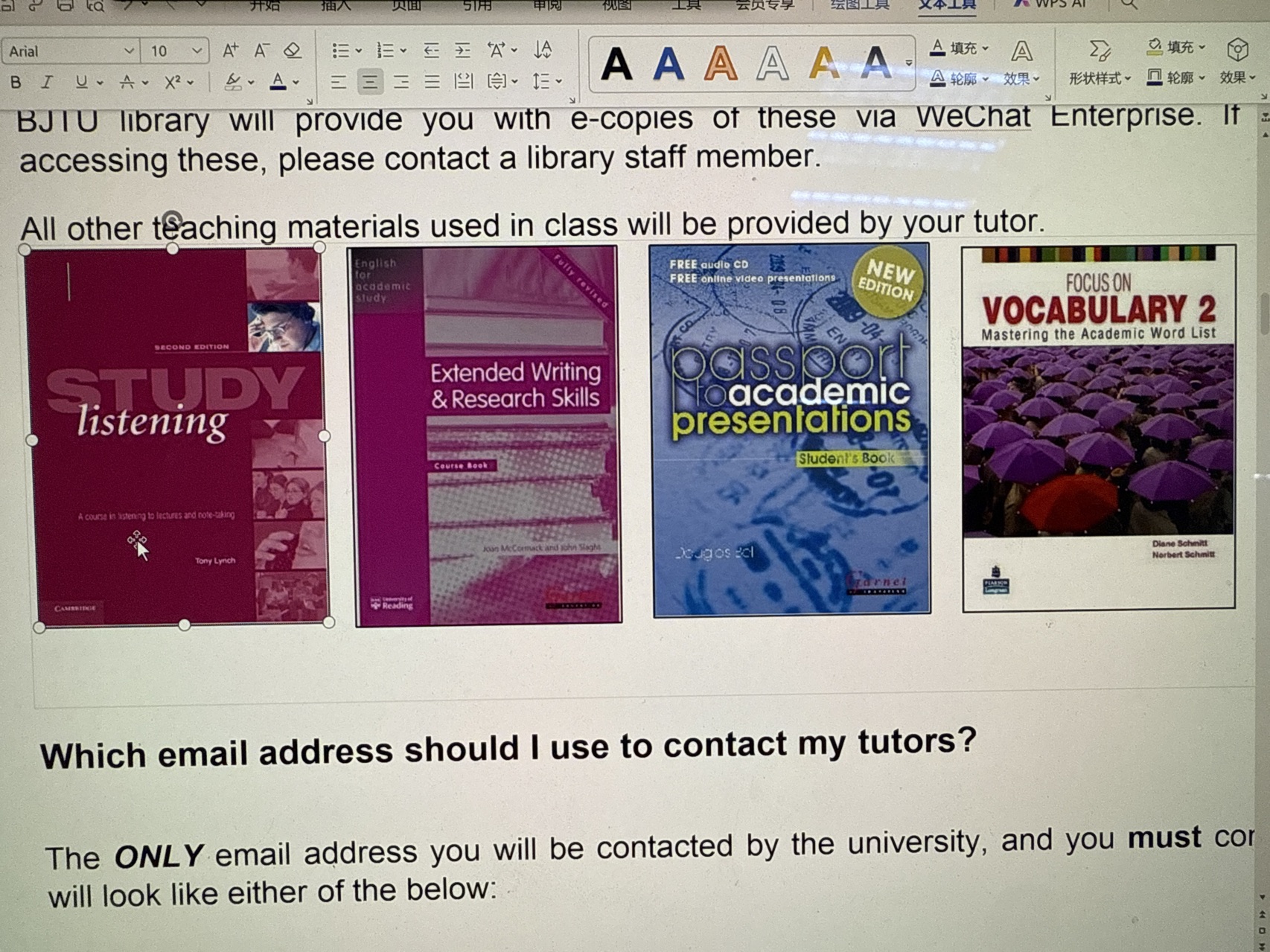Clear formatting with the eraser icon

[293, 51]
